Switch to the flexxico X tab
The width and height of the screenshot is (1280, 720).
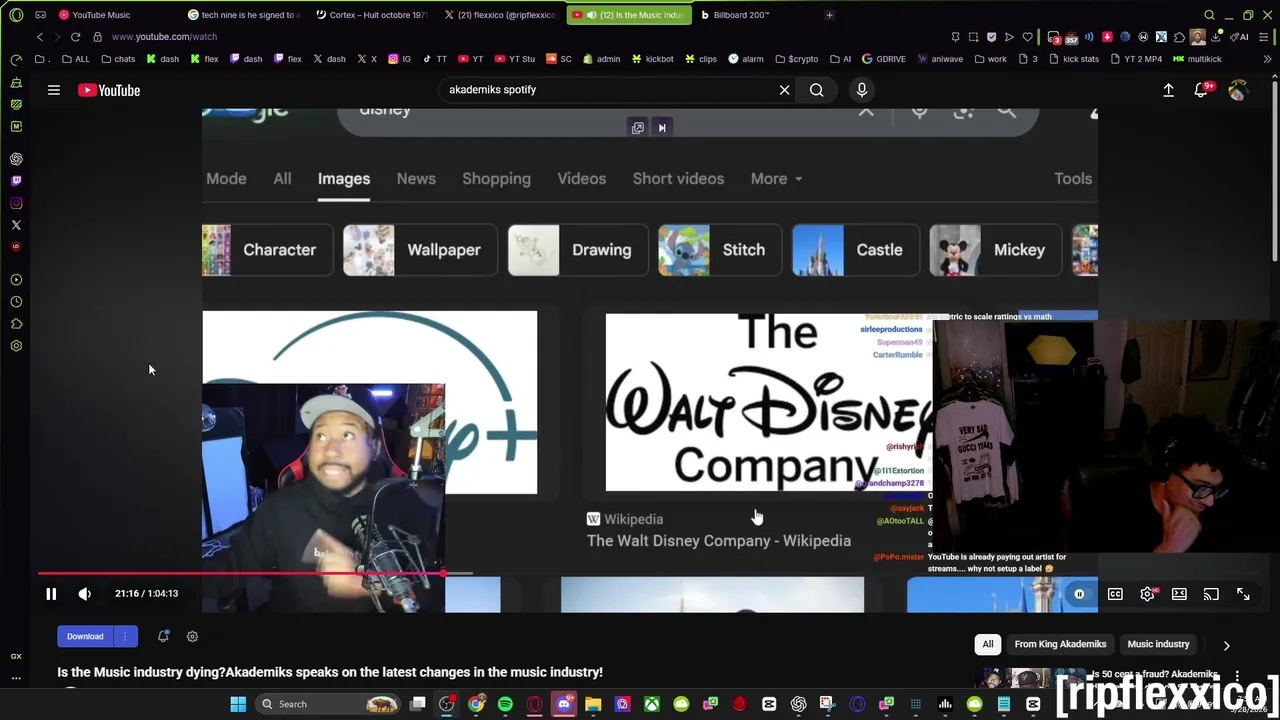coord(500,15)
